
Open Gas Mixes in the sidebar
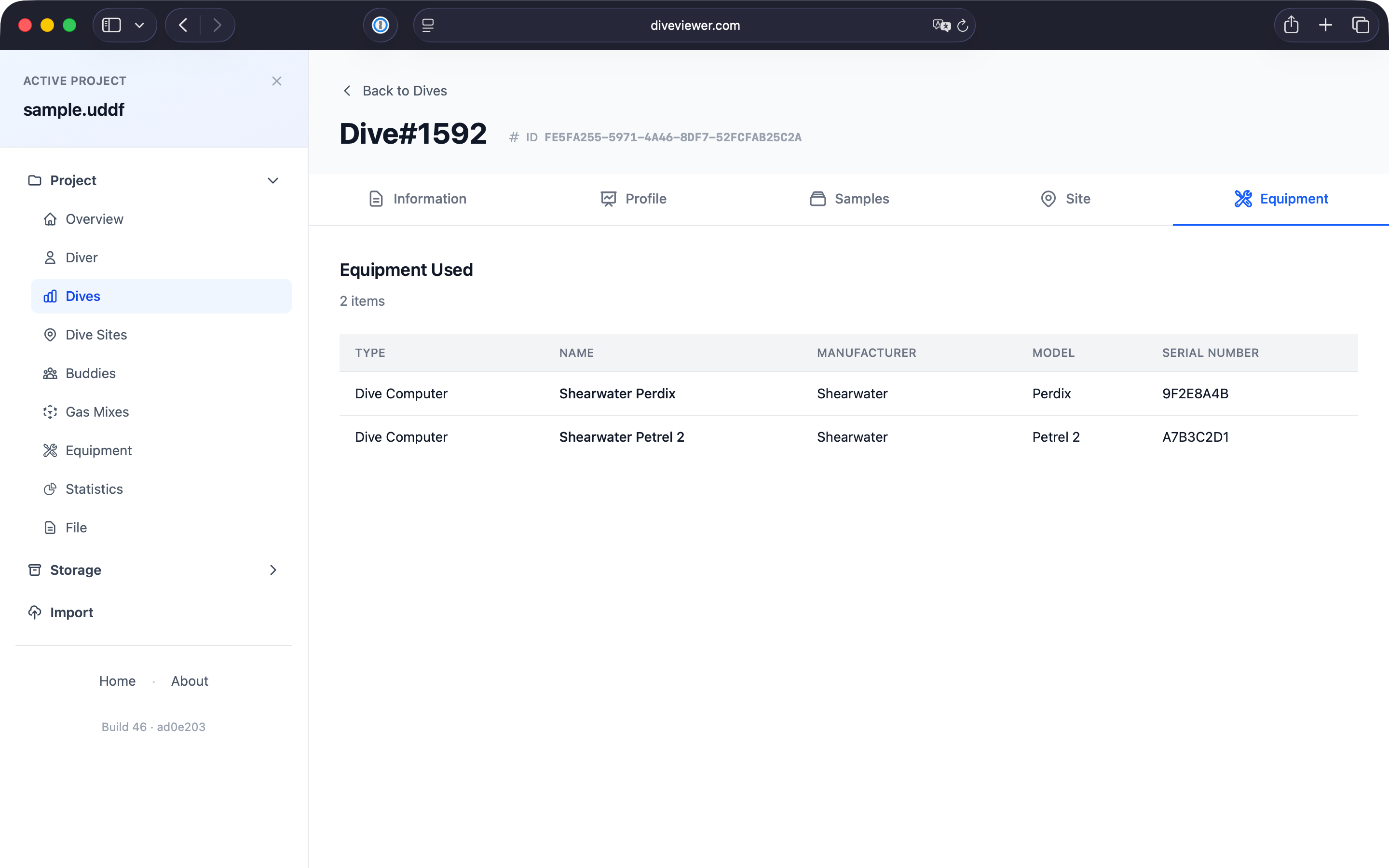click(x=97, y=412)
